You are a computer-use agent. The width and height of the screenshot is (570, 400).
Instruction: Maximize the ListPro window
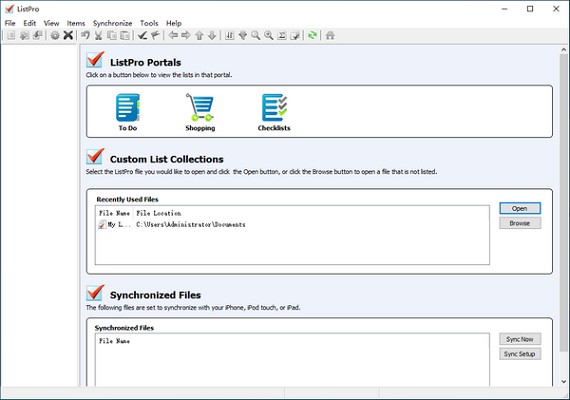[x=530, y=9]
